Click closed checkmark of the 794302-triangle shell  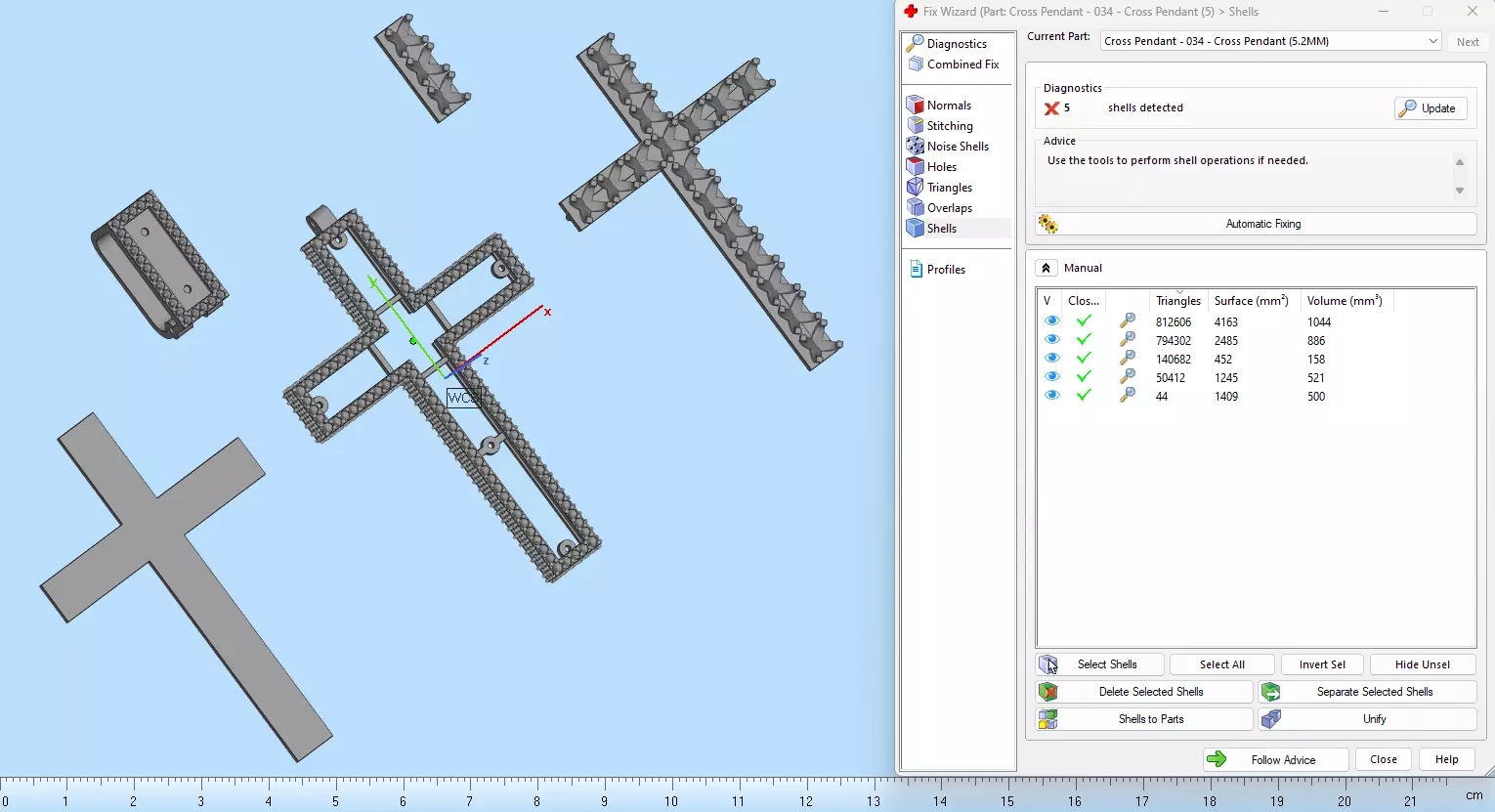click(1084, 339)
